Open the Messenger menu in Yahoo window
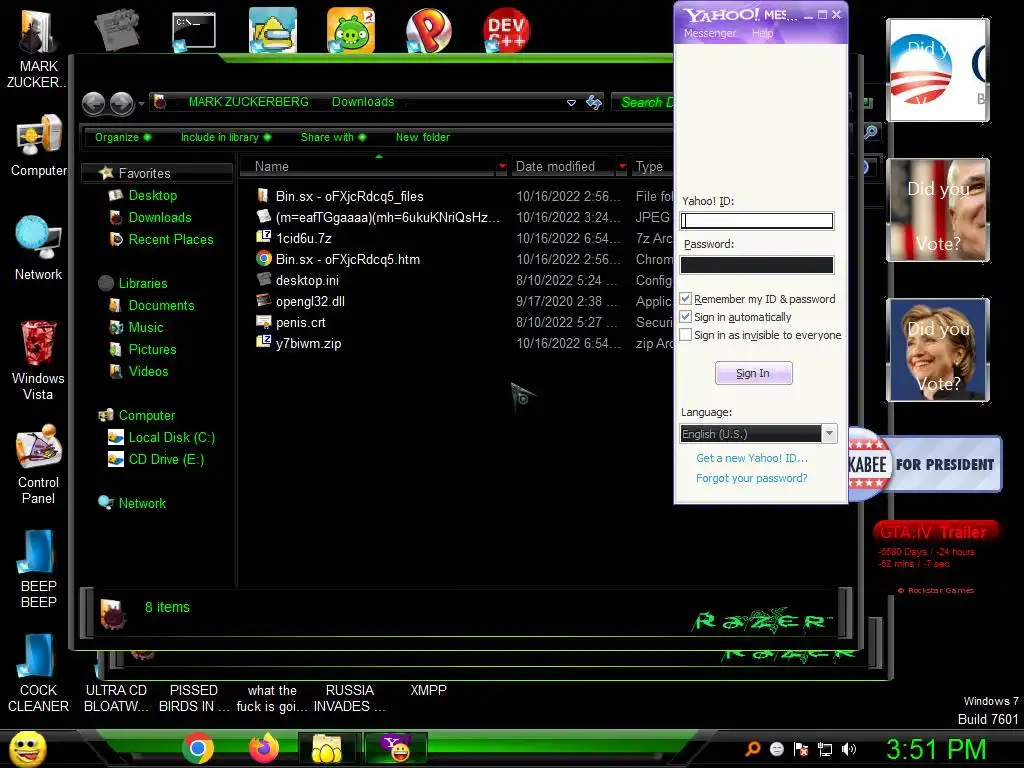Screen dimensions: 1024x768 (710, 33)
